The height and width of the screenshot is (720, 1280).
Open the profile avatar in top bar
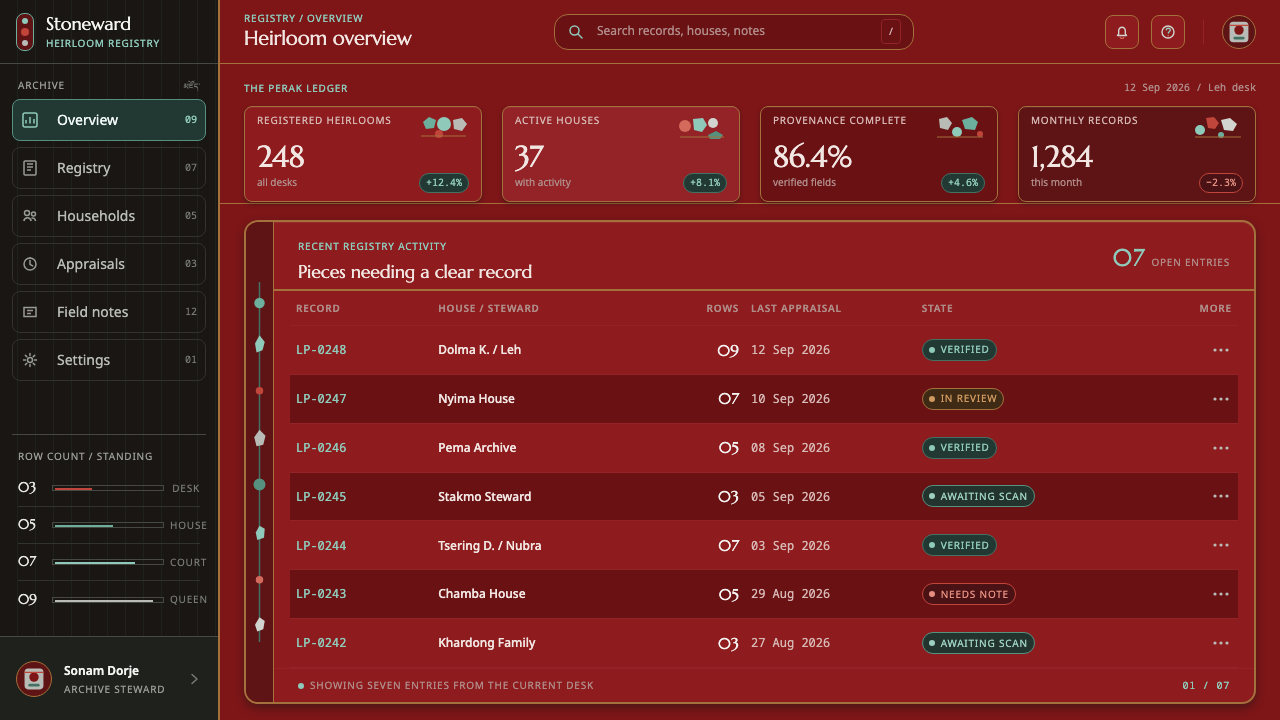coord(1239,32)
